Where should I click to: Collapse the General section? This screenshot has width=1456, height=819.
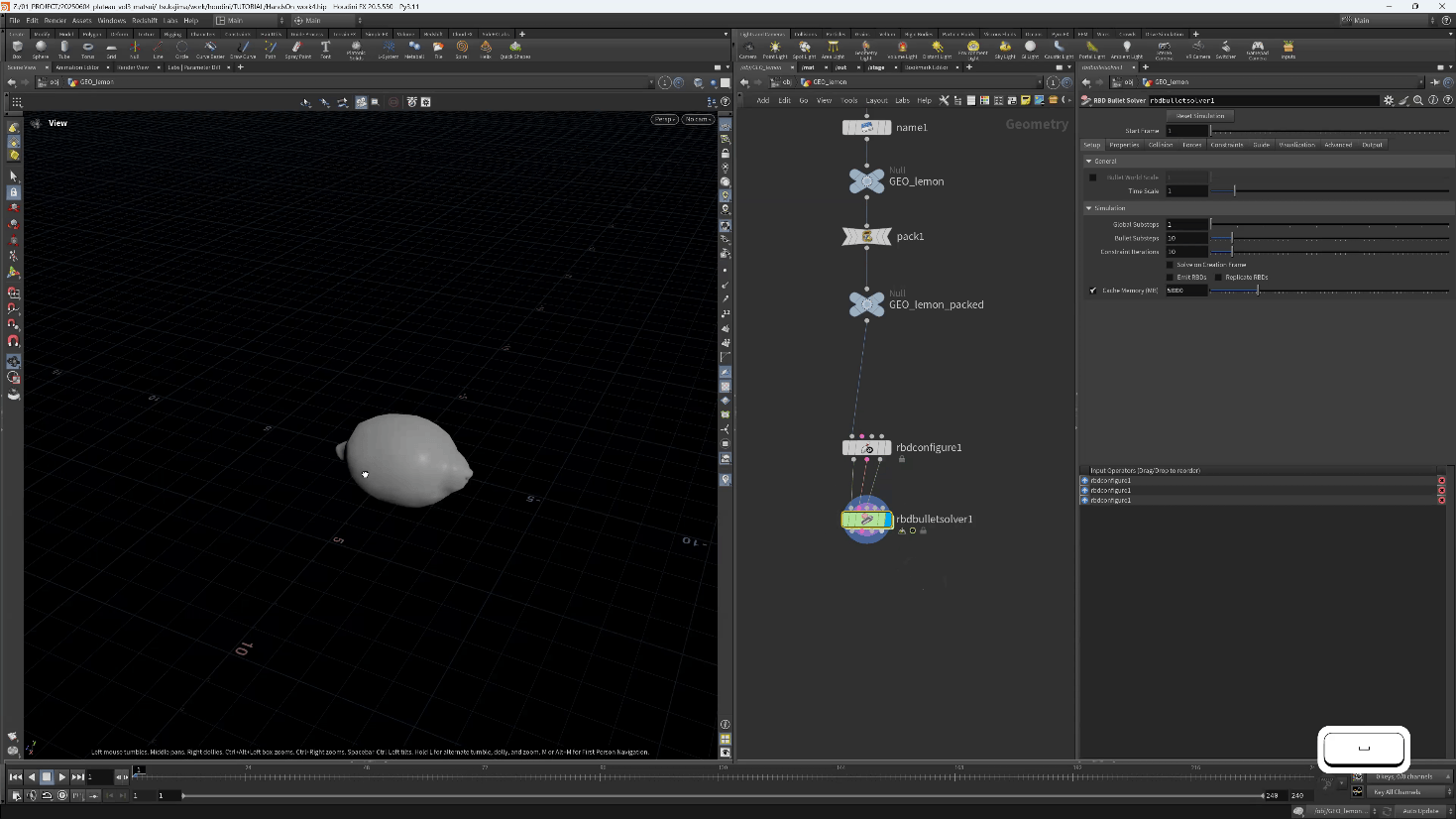click(x=1089, y=161)
